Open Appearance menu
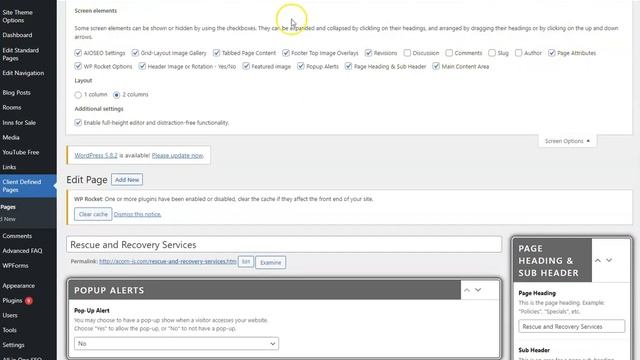Viewport: 640px width, 360px height. click(x=18, y=286)
